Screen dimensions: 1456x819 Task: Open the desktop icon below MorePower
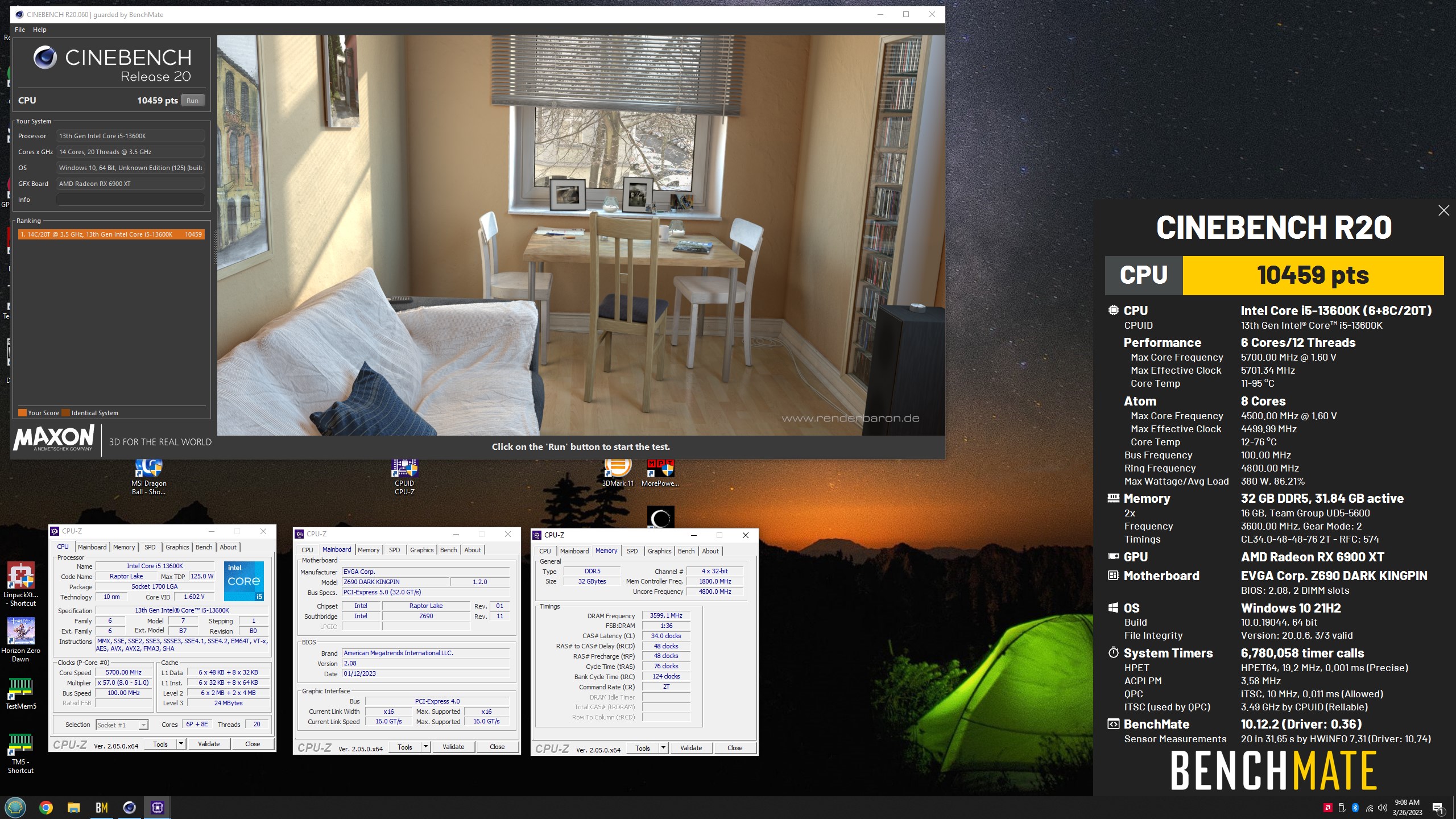pyautogui.click(x=661, y=517)
